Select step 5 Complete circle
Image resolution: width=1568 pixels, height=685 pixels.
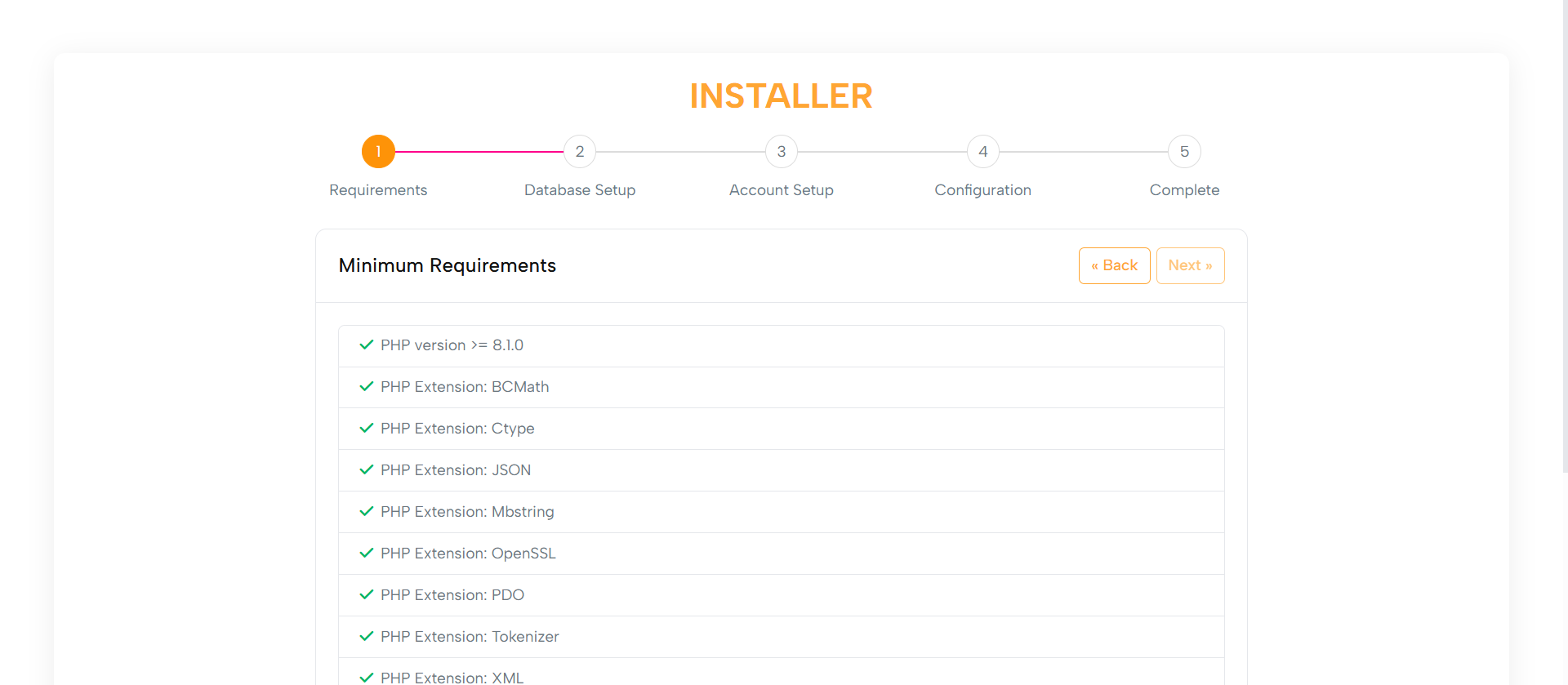[1184, 152]
